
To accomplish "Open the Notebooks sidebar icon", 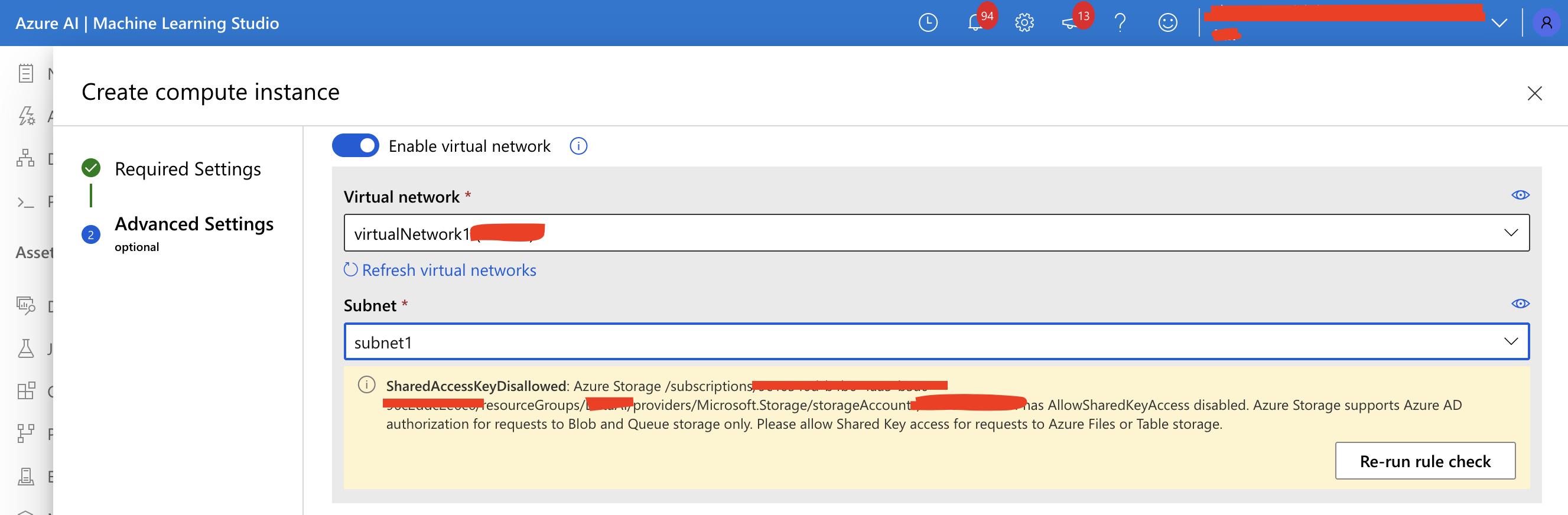I will [25, 74].
